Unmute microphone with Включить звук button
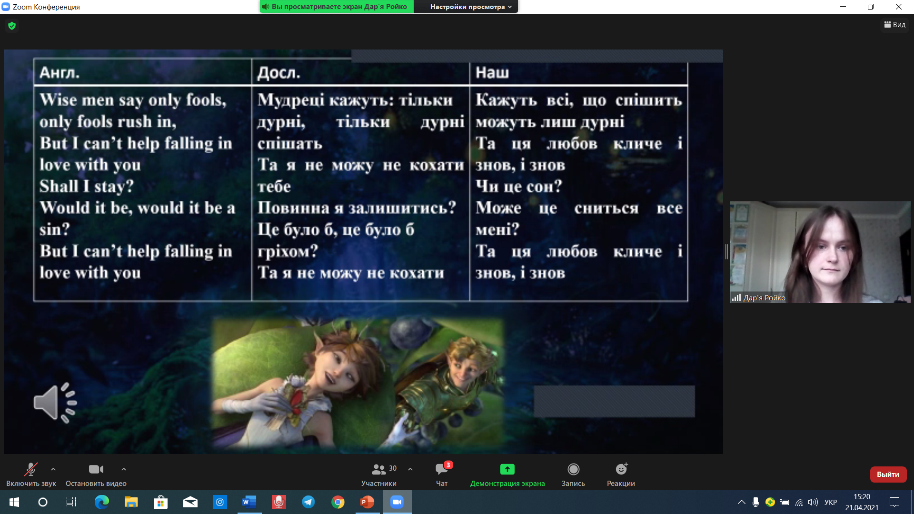 coord(31,469)
